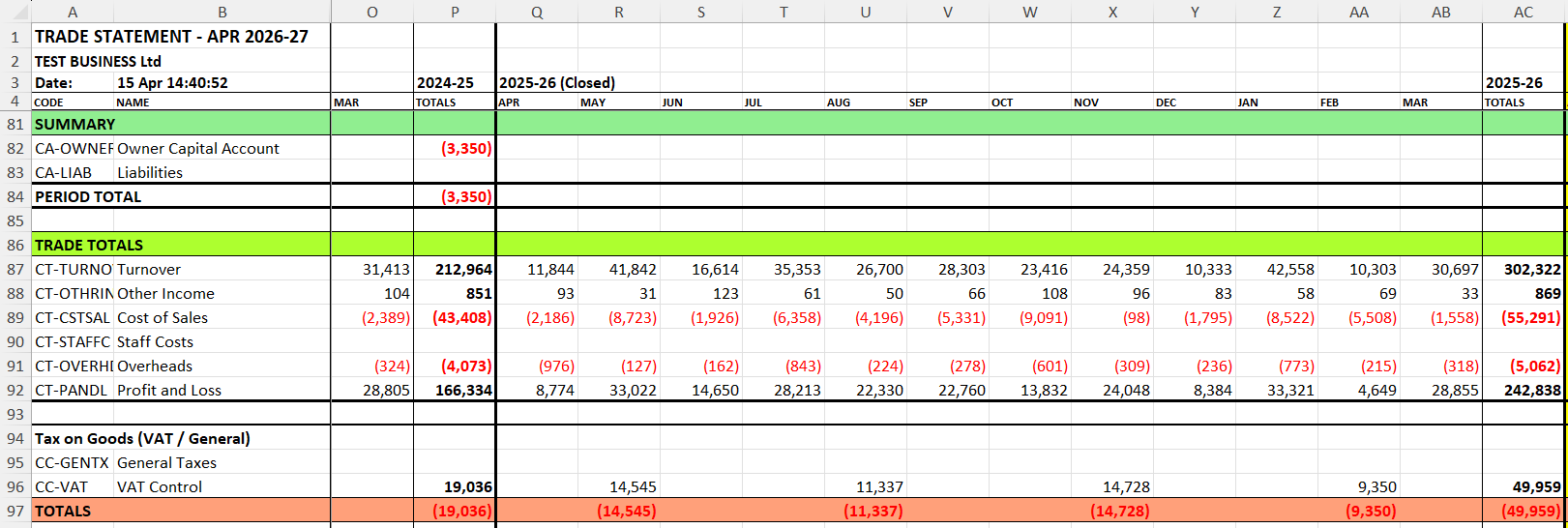
Task: Select the Owner Capital Account name cell
Action: [x=198, y=148]
